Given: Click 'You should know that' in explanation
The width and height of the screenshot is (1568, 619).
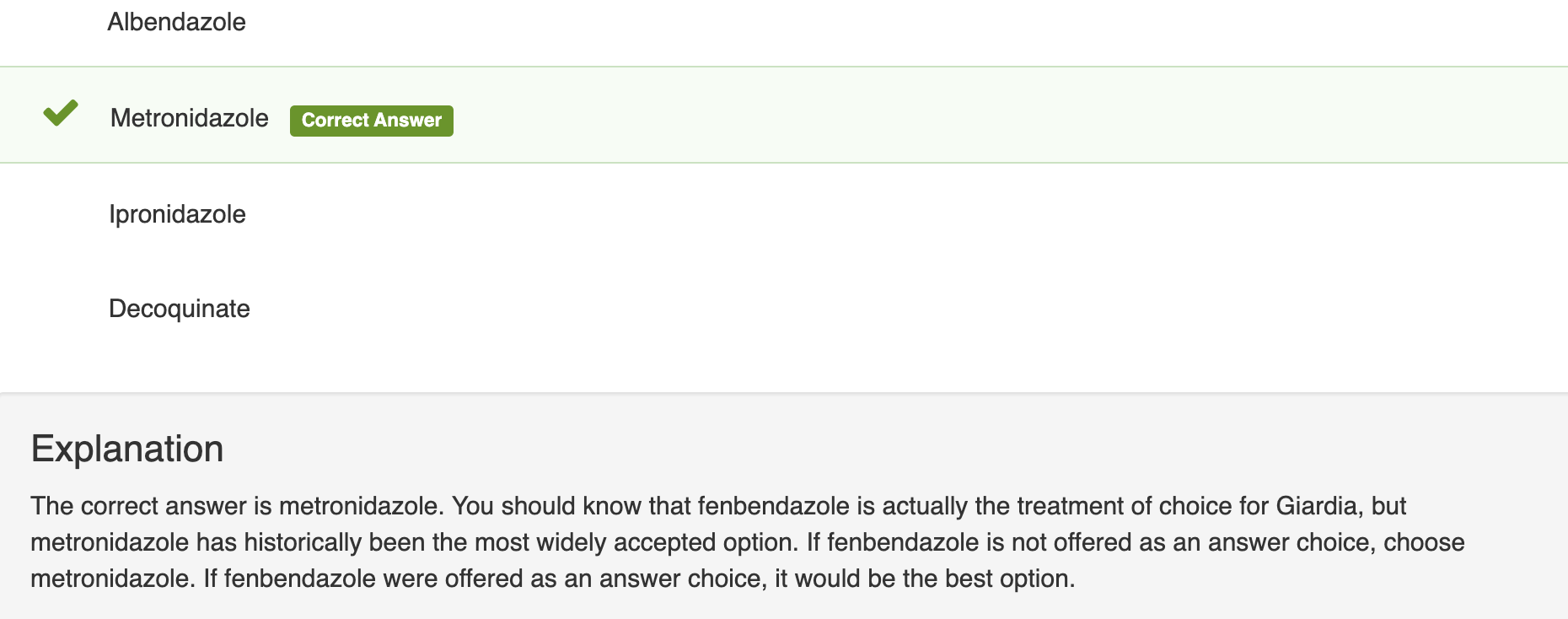Looking at the screenshot, I should (571, 506).
